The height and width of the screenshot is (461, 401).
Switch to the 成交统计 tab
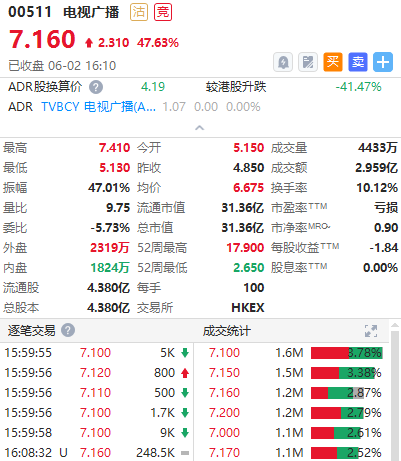tap(227, 331)
